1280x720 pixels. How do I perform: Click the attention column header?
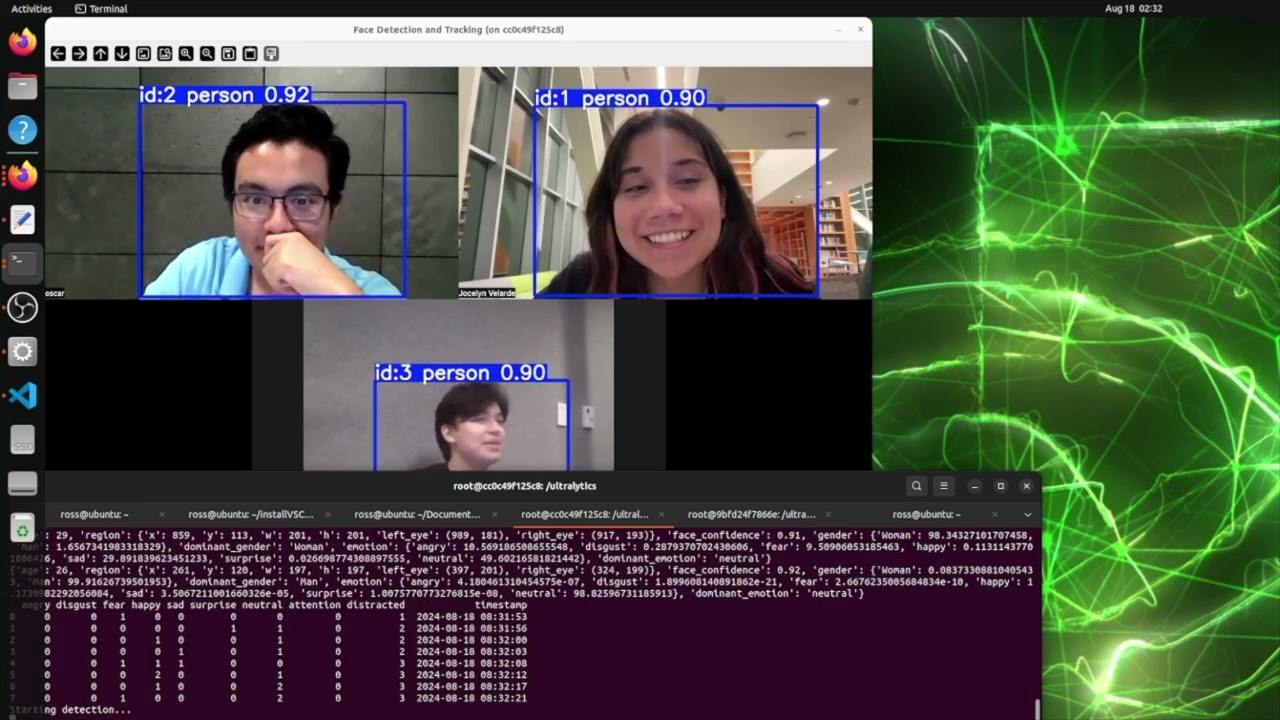(314, 605)
